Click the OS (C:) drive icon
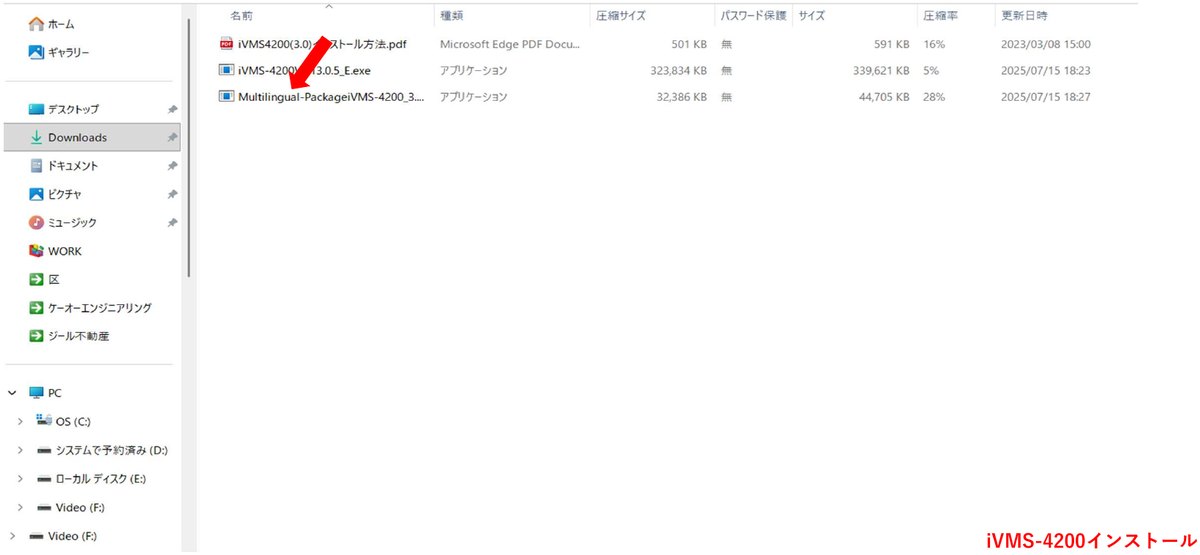This screenshot has width=1200, height=555. coord(43,421)
